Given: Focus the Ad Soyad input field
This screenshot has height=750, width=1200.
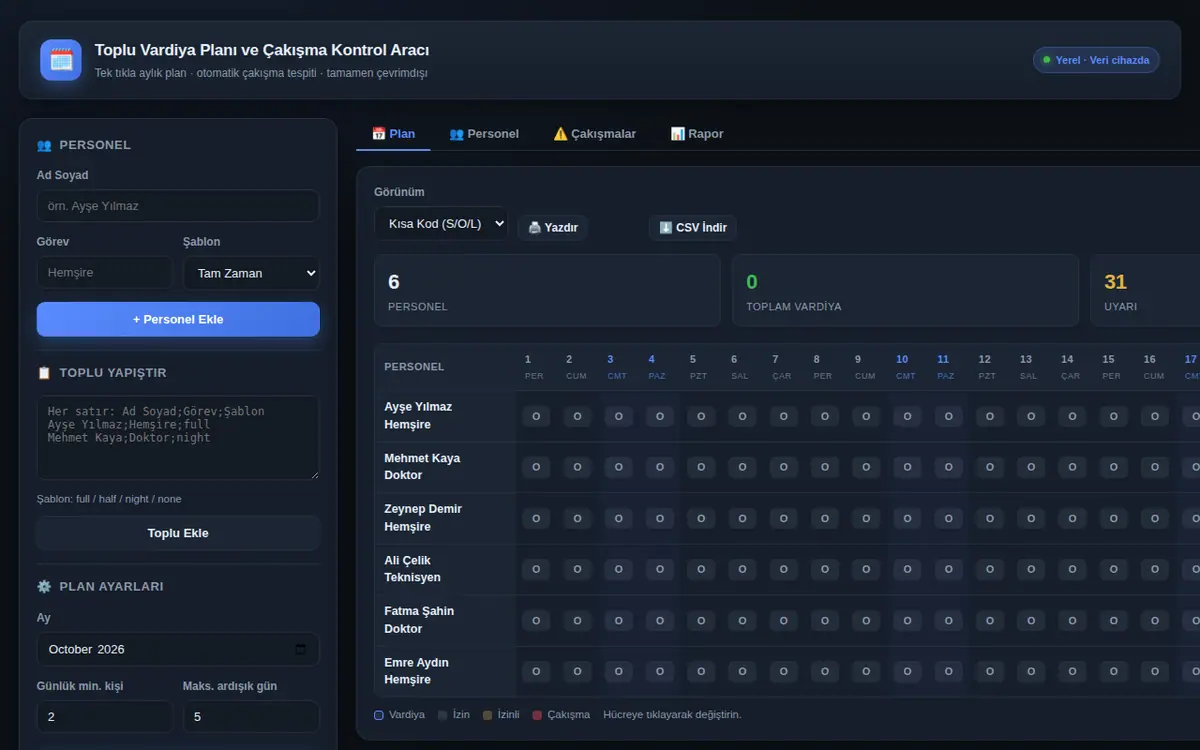Looking at the screenshot, I should [178, 206].
